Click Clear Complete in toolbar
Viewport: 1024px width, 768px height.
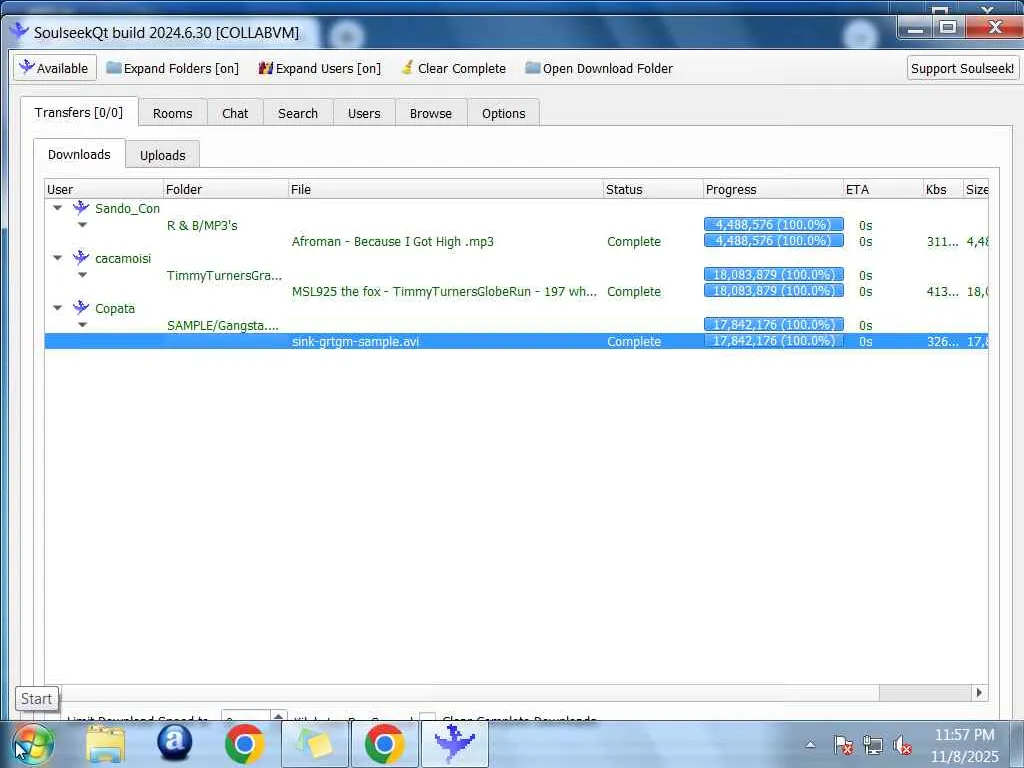(x=453, y=68)
